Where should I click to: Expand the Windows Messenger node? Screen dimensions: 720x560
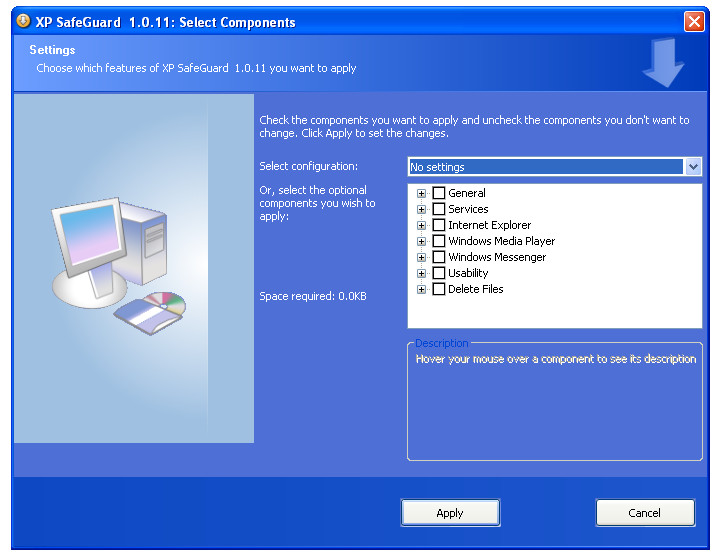pyautogui.click(x=421, y=258)
